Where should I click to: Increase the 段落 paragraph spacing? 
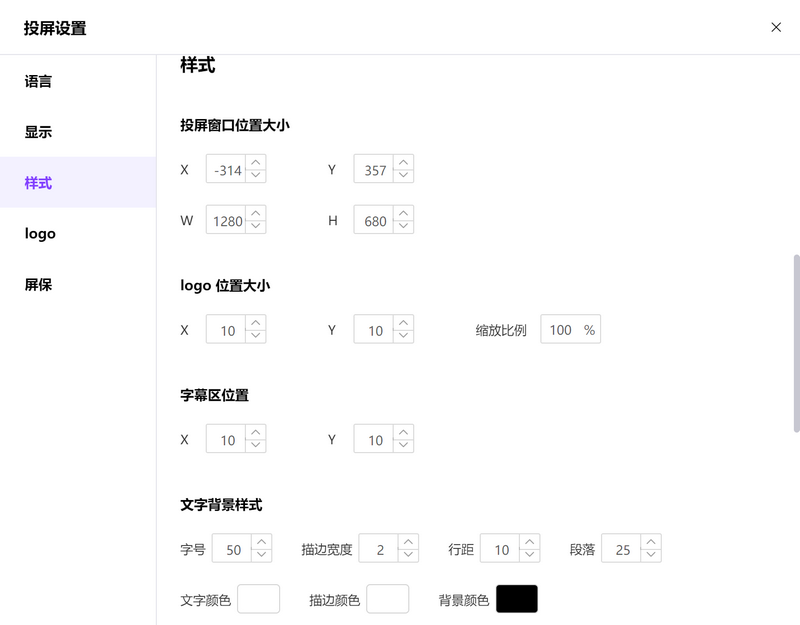[x=651, y=542]
